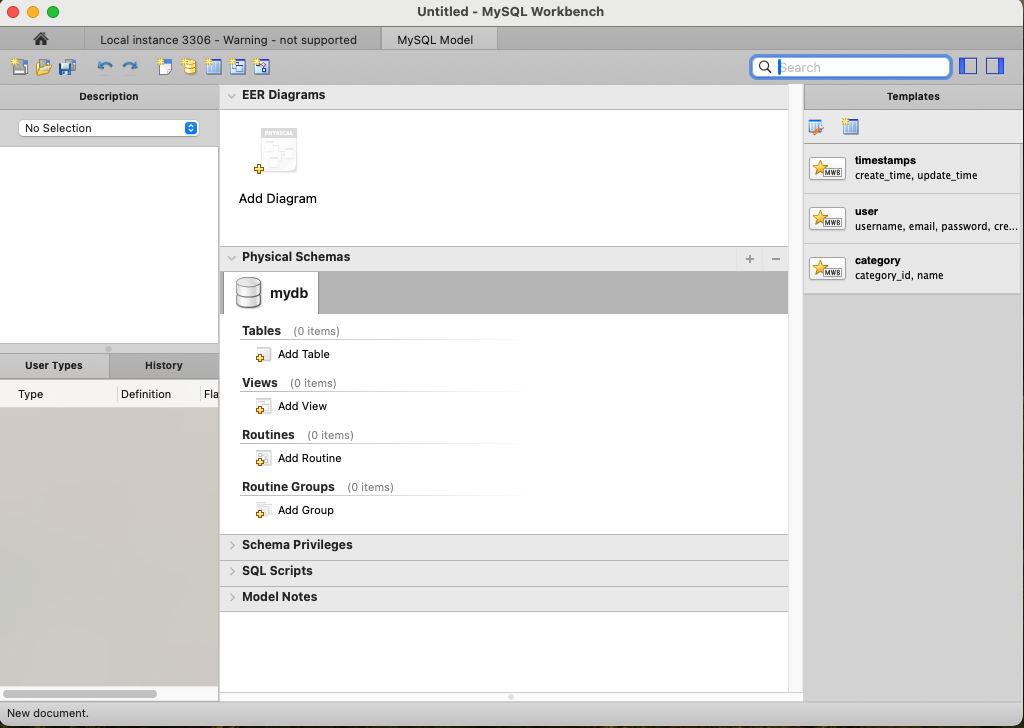Open the mydb schema tab
Image resolution: width=1024 pixels, height=728 pixels.
[x=271, y=293]
